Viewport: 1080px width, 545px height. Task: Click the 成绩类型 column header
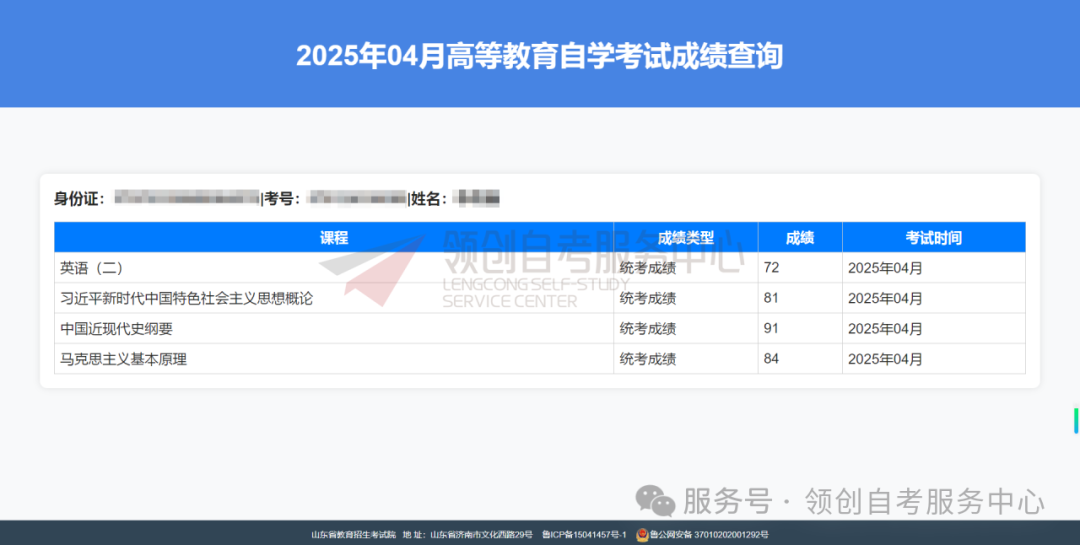(685, 238)
